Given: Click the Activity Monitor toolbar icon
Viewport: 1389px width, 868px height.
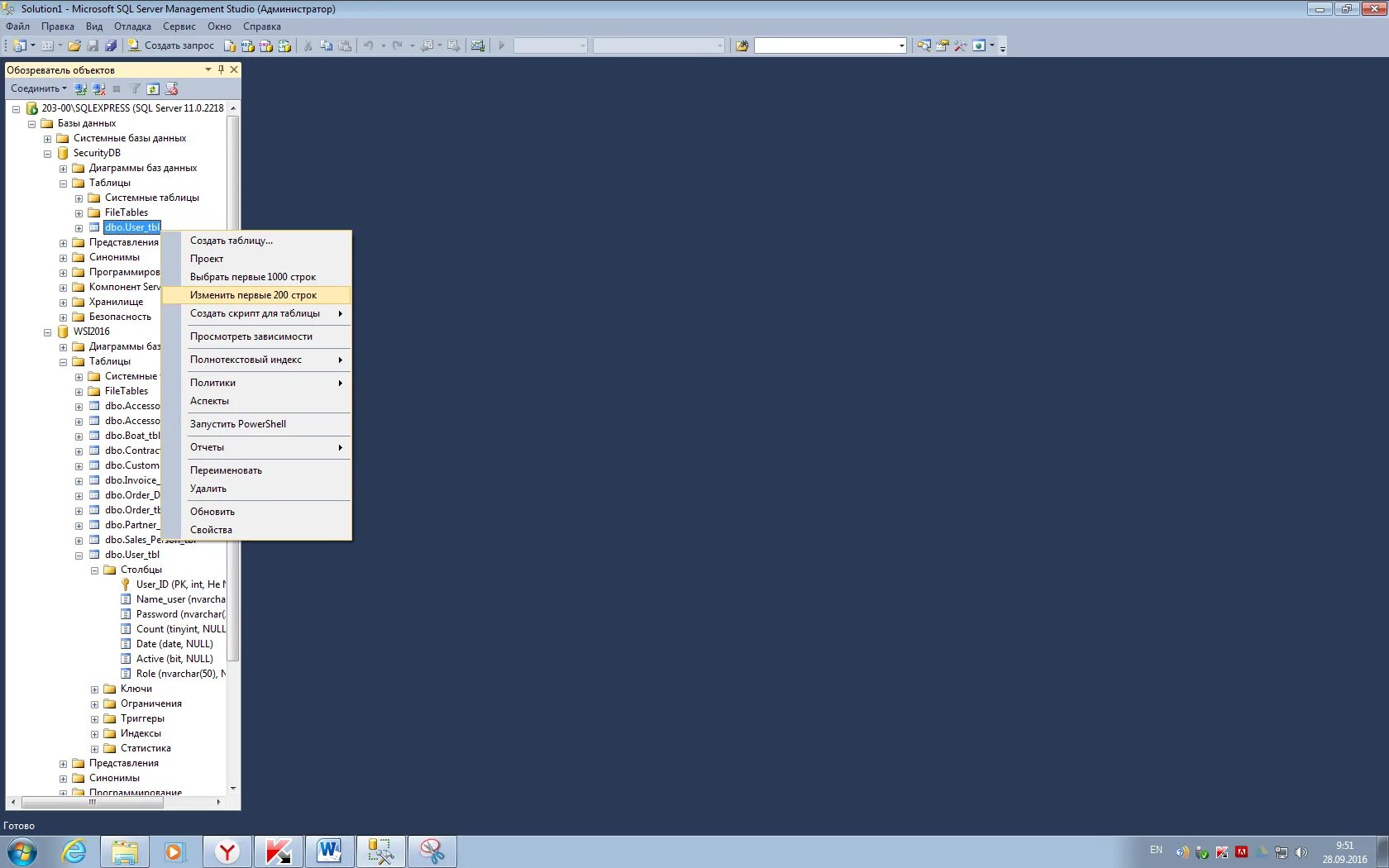Looking at the screenshot, I should click(x=478, y=45).
